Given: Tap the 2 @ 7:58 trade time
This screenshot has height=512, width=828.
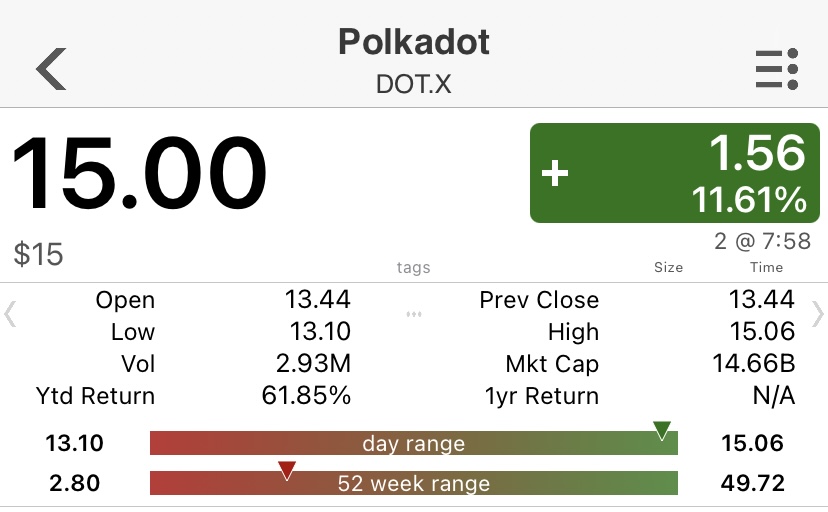Looking at the screenshot, I should (763, 241).
